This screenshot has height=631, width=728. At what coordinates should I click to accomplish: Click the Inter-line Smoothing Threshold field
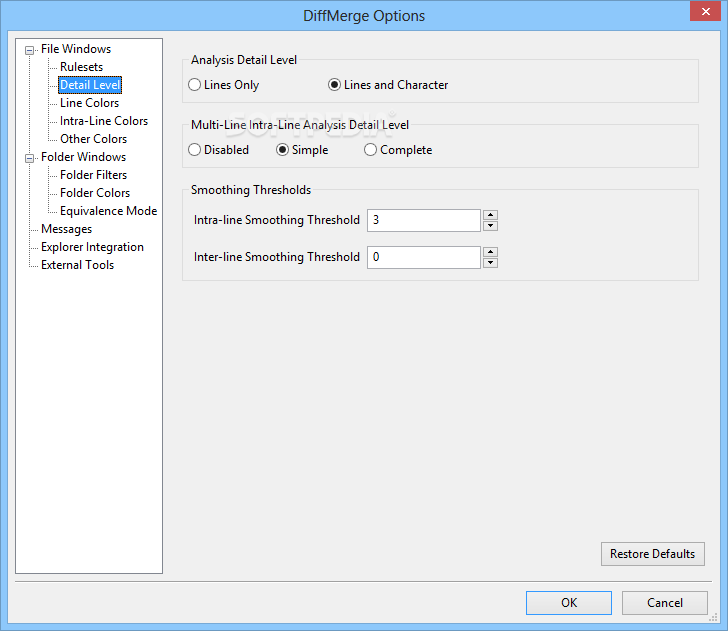[423, 257]
